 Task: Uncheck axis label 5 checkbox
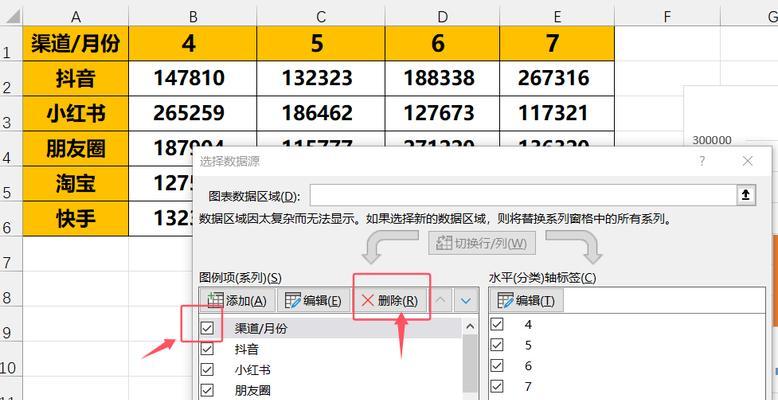(497, 345)
